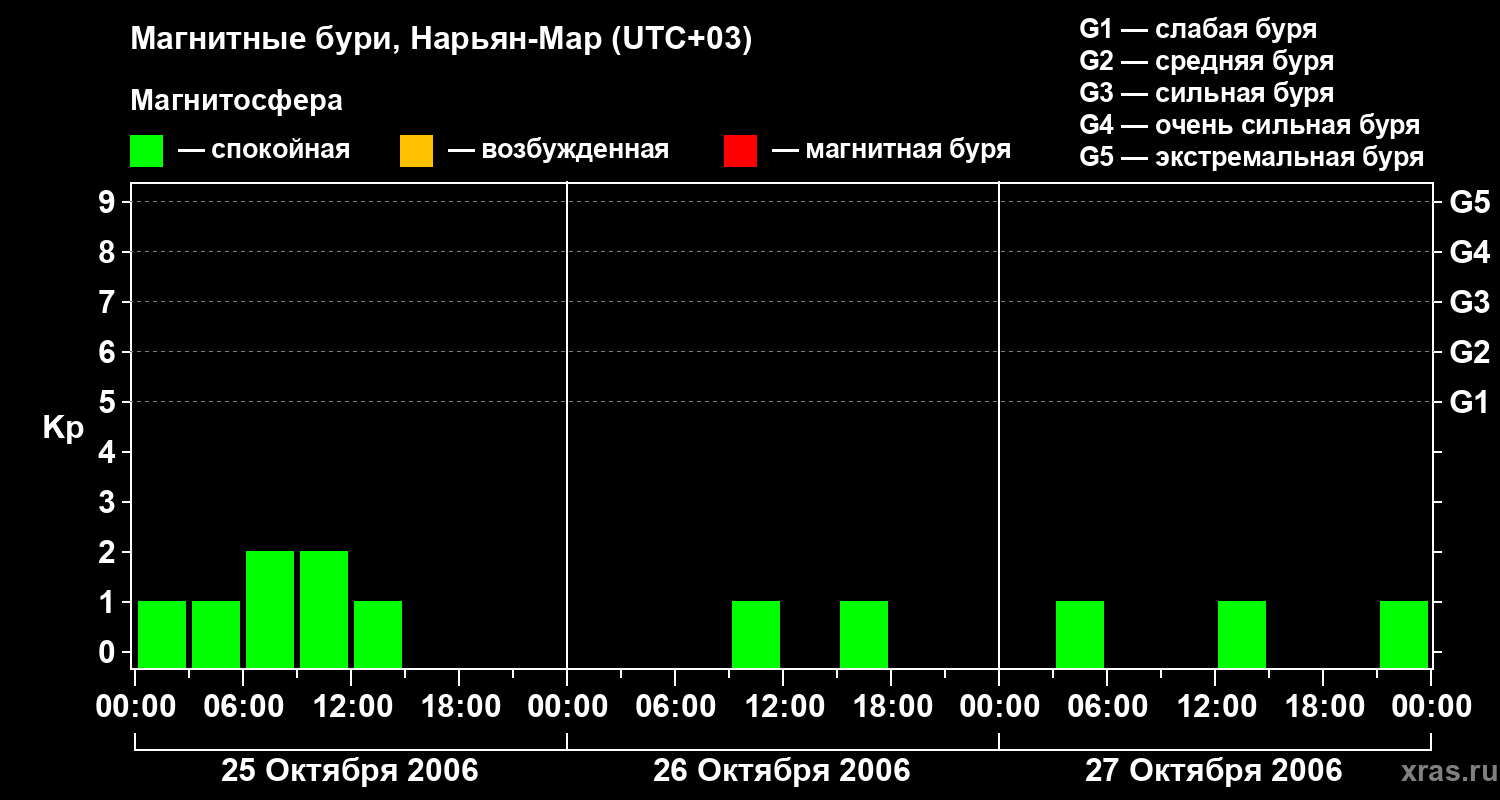Select the 12:00–15:00 bar on 27 October
This screenshot has width=1500, height=800.
coord(1242,634)
